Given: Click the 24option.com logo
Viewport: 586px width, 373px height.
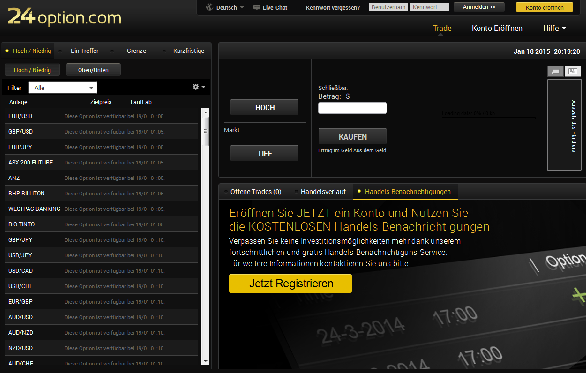Looking at the screenshot, I should pyautogui.click(x=64, y=18).
